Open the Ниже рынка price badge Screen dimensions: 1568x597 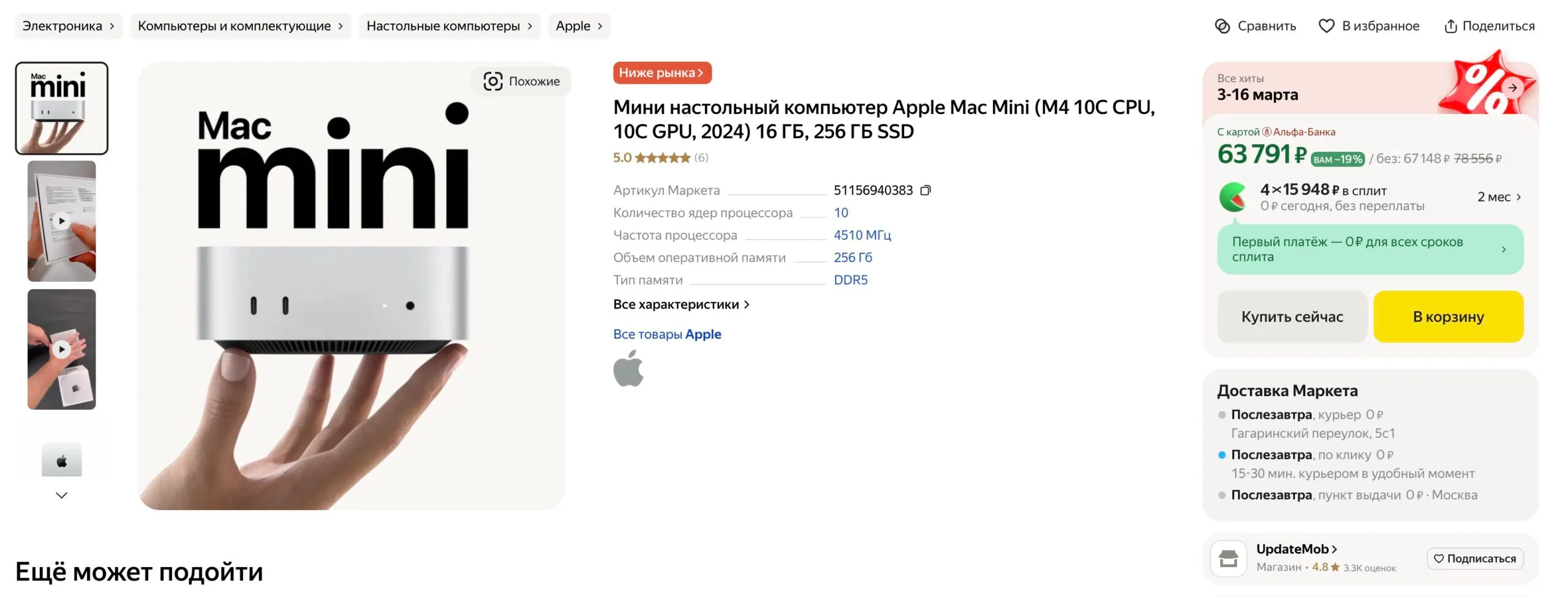click(661, 73)
